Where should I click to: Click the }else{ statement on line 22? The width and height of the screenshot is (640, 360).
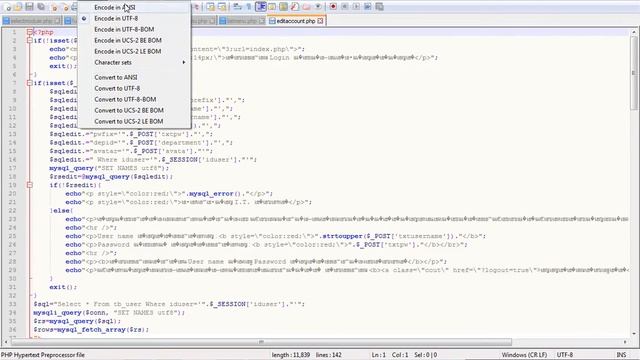(x=61, y=211)
